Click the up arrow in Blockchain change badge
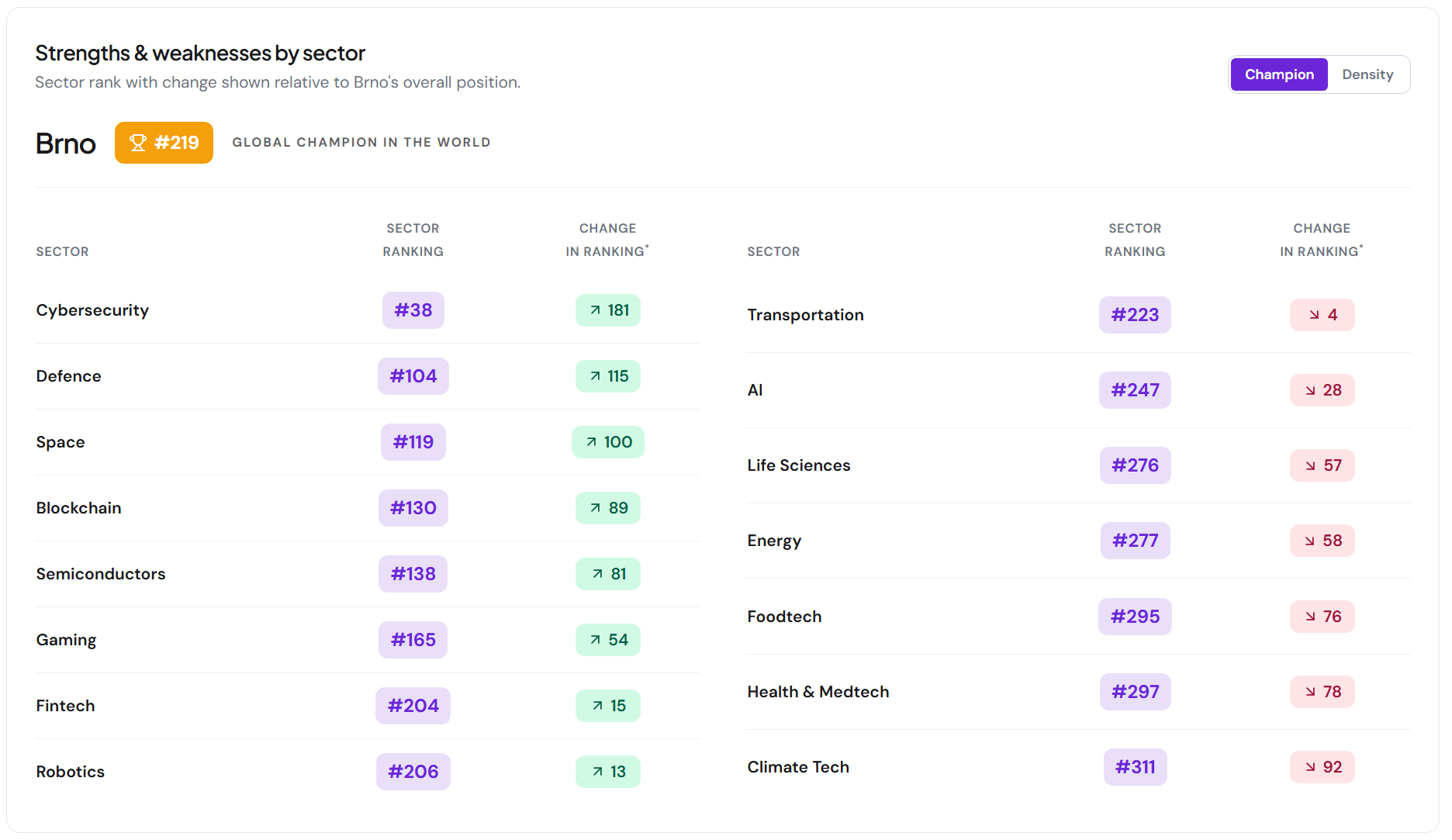The height and width of the screenshot is (840, 1452). [595, 508]
